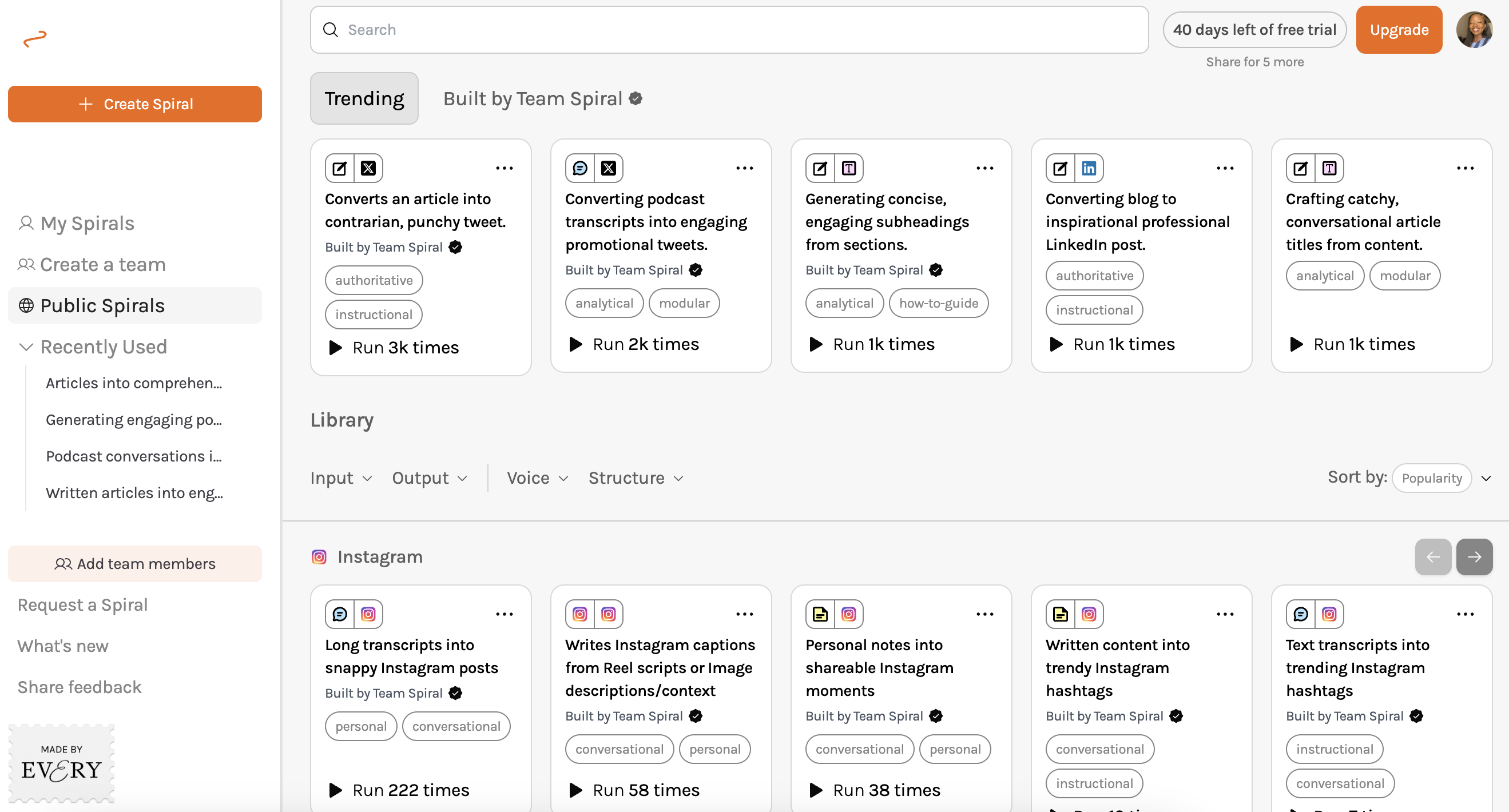The height and width of the screenshot is (812, 1509).
Task: Open the three-dot menu on the contrarian tweet card
Action: point(504,169)
